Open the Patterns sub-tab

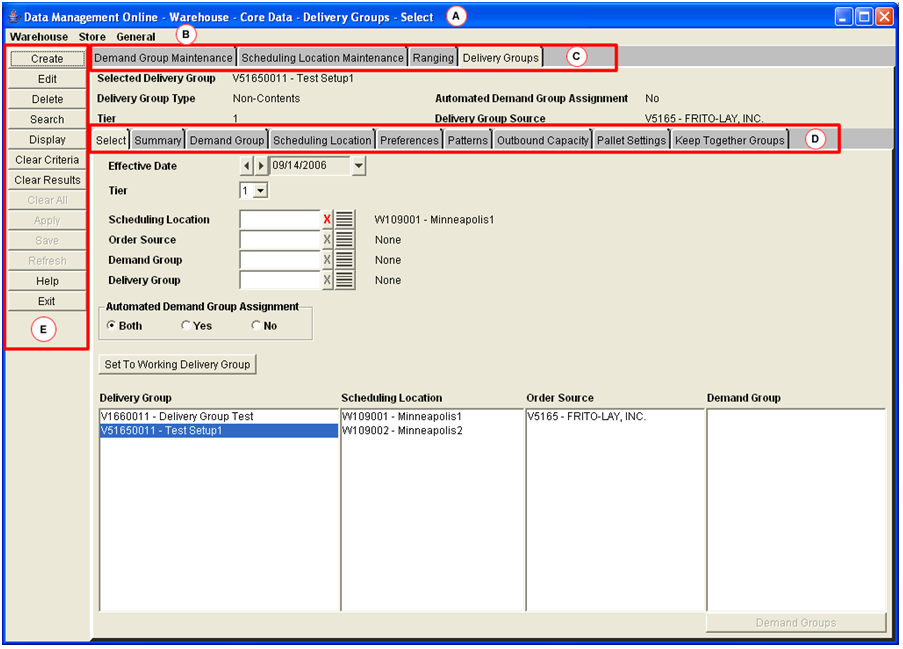pyautogui.click(x=468, y=140)
